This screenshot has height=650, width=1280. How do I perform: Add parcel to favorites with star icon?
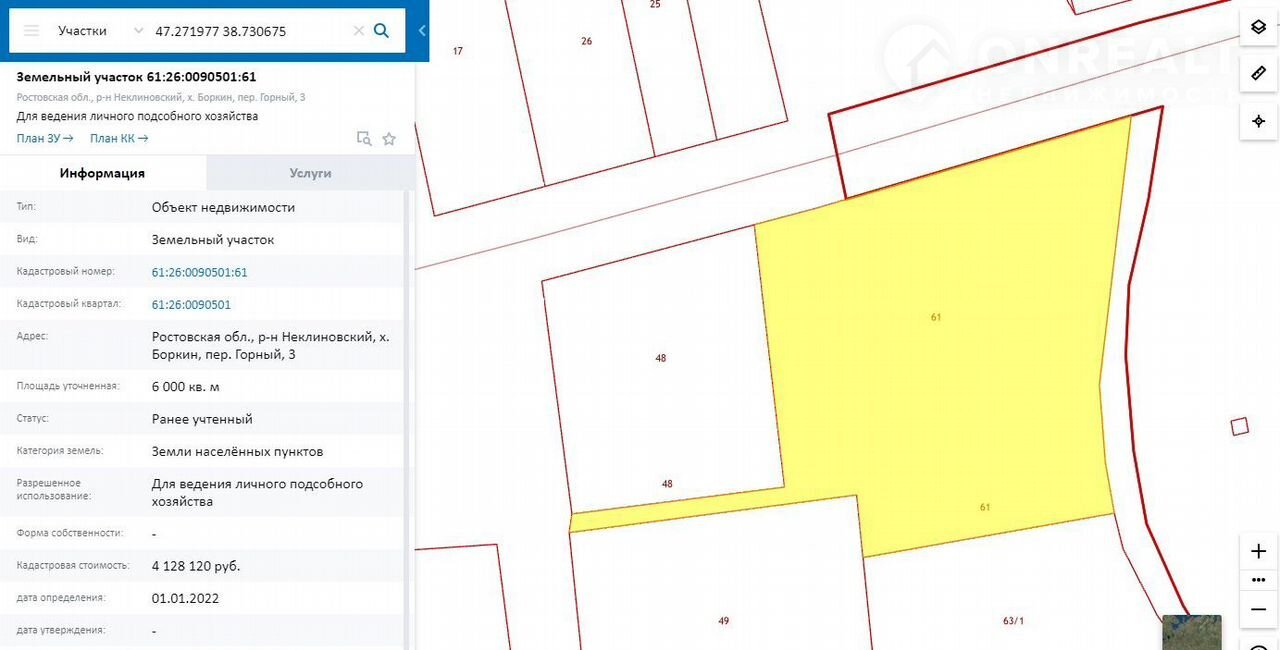(390, 139)
